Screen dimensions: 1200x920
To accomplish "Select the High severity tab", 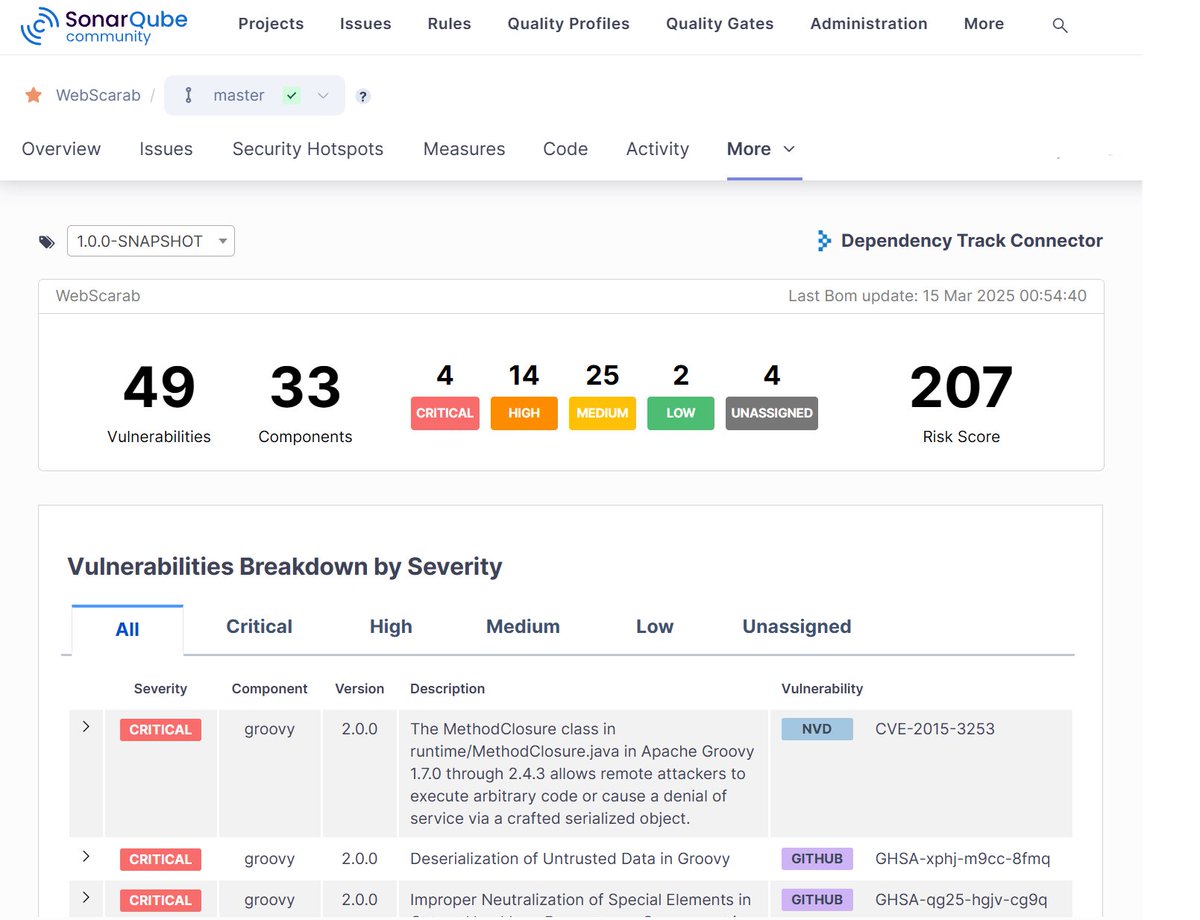I will (x=391, y=627).
